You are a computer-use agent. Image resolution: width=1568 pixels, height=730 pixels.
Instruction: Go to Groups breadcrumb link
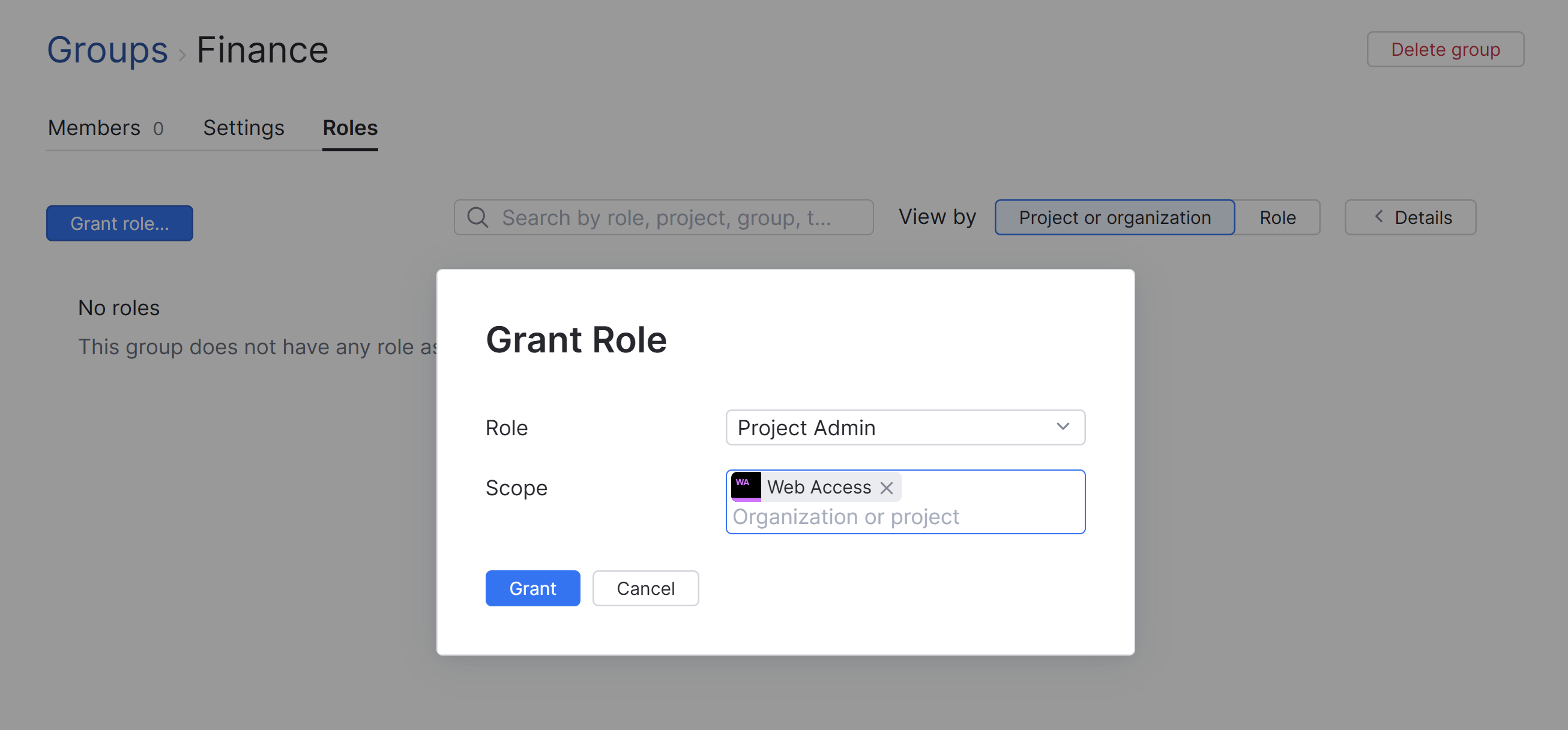click(x=107, y=50)
